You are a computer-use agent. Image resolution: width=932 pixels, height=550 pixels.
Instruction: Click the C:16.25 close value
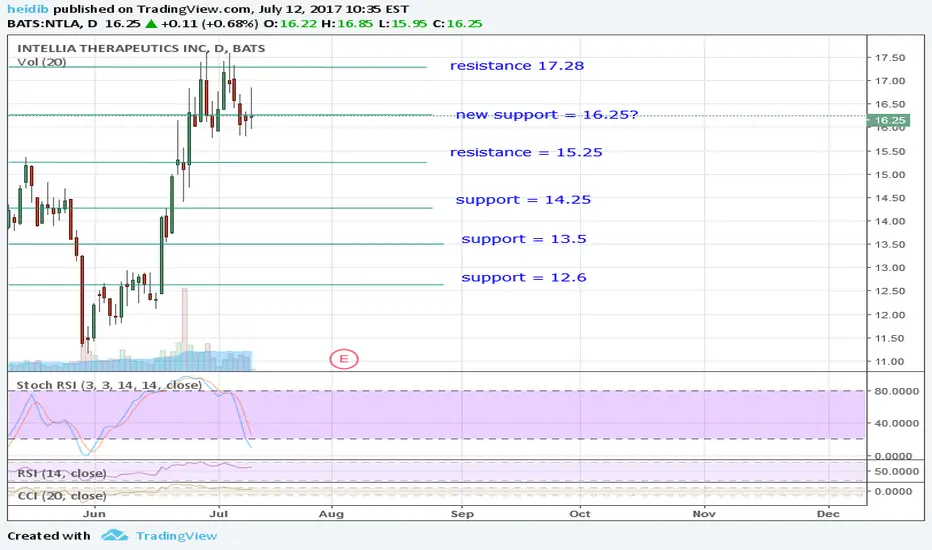tap(457, 24)
